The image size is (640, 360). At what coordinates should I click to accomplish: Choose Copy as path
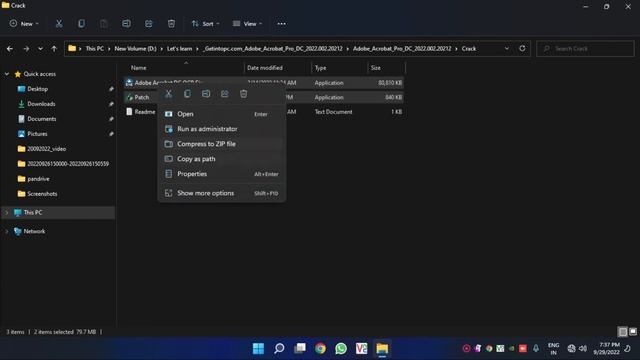[x=222, y=159]
